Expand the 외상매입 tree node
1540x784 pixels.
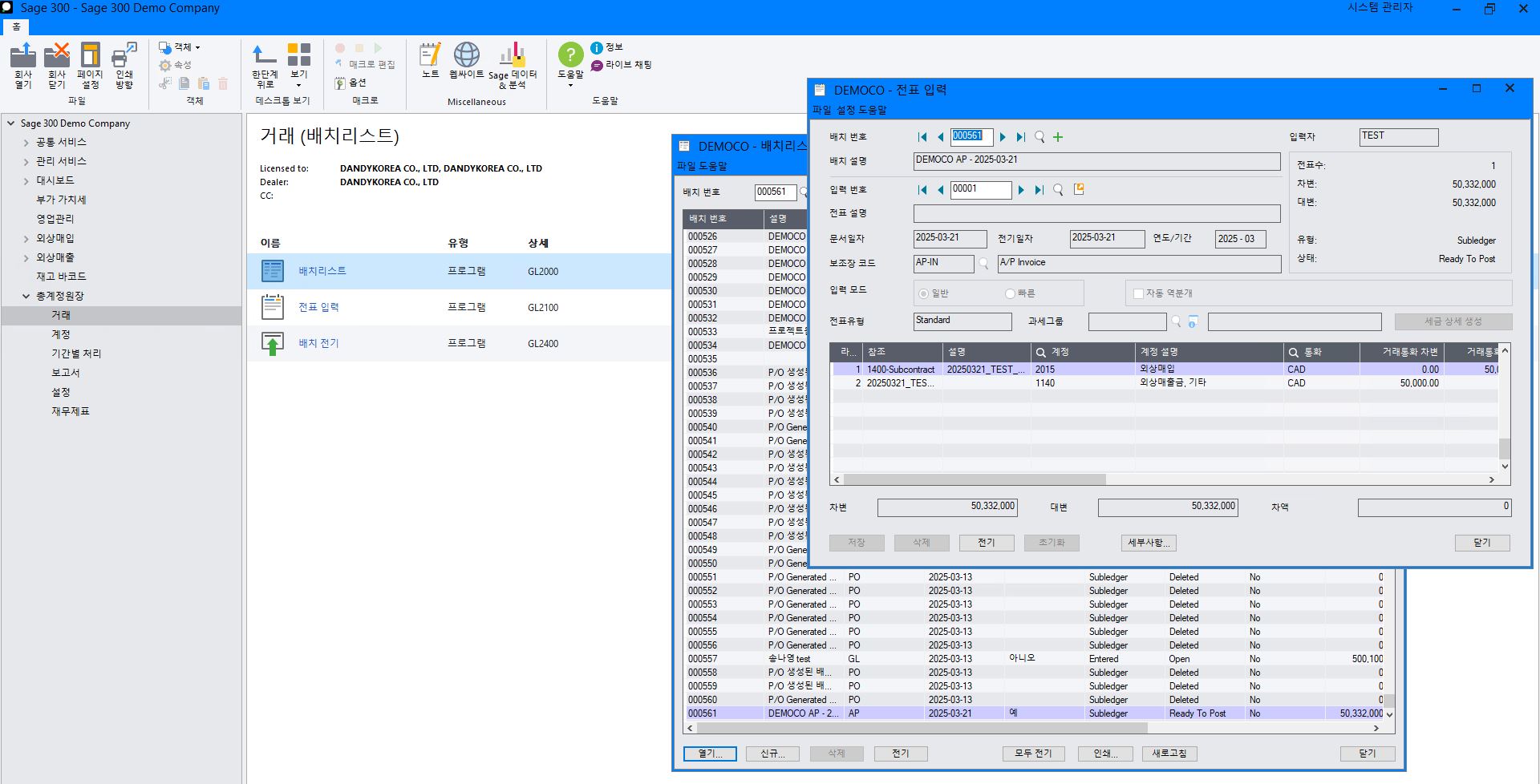tap(26, 239)
